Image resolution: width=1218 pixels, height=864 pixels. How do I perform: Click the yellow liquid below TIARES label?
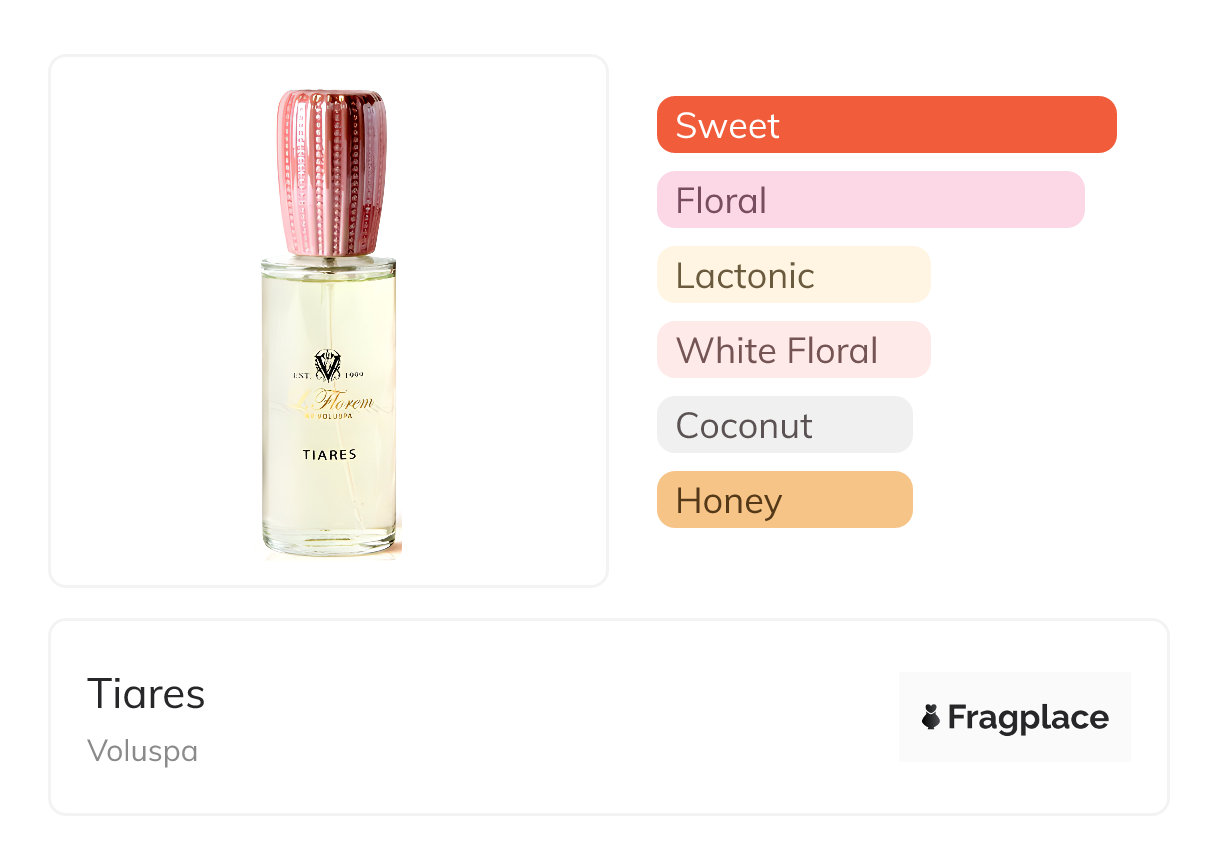329,495
